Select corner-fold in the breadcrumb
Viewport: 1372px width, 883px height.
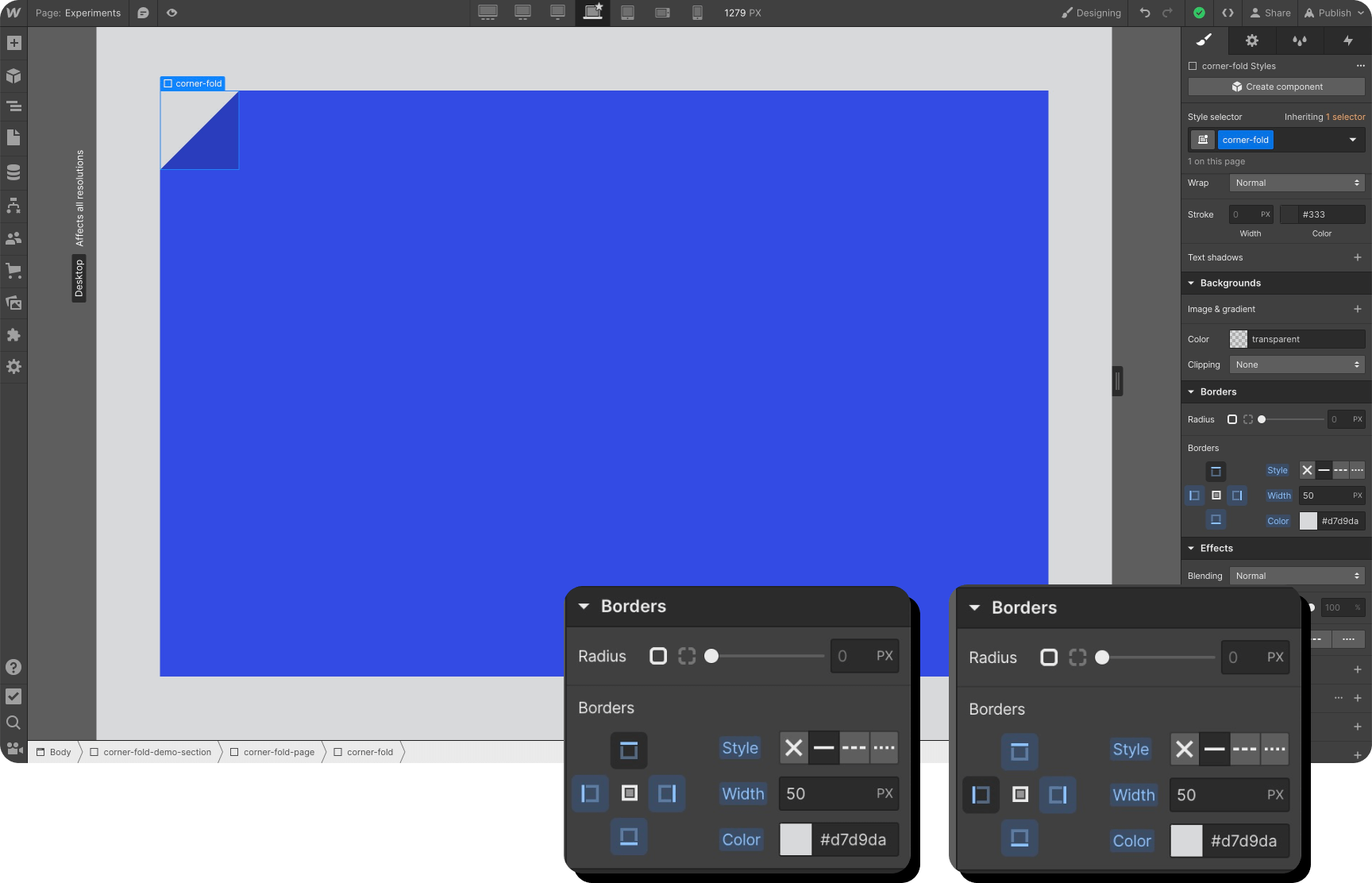[x=369, y=752]
